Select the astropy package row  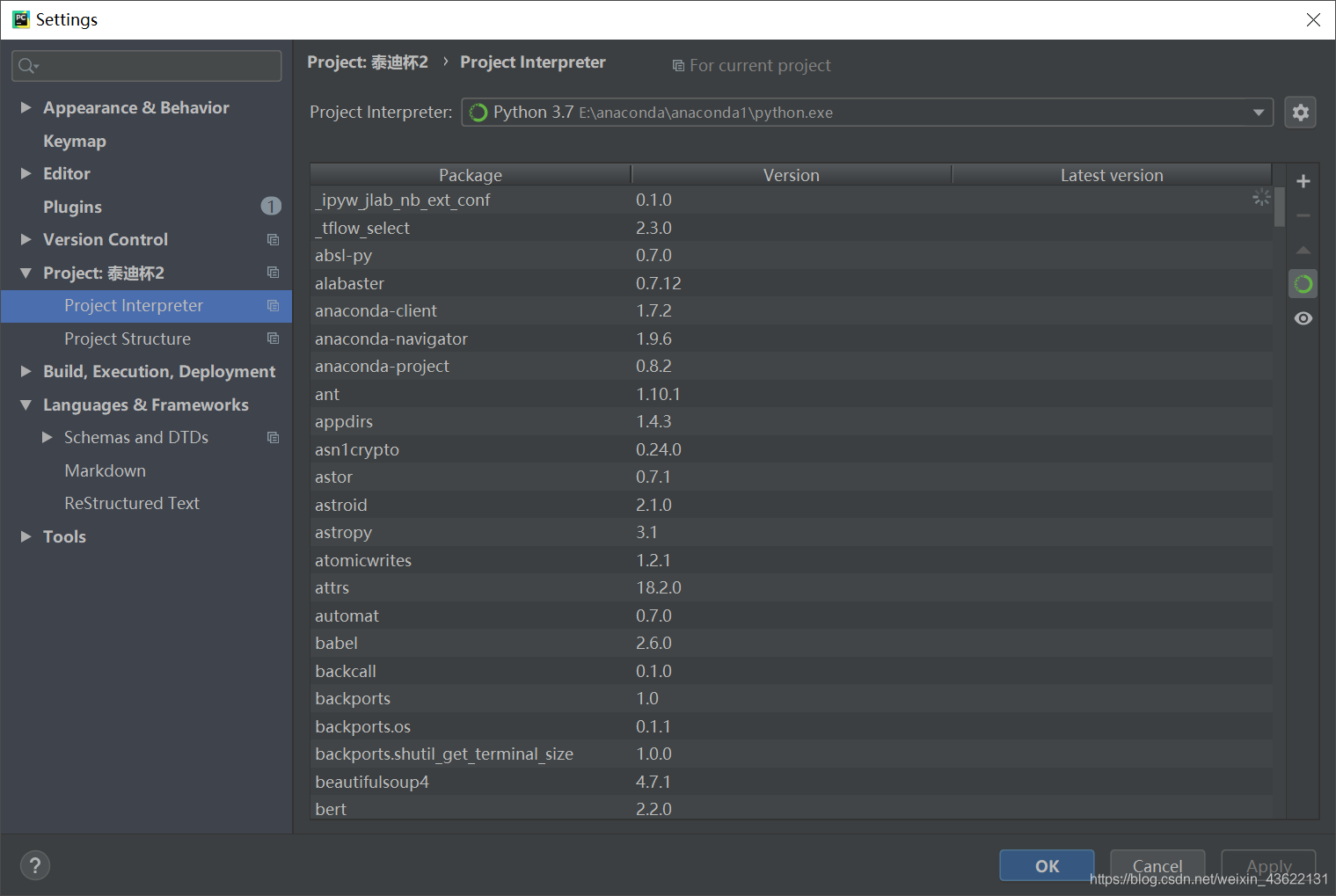(x=792, y=532)
